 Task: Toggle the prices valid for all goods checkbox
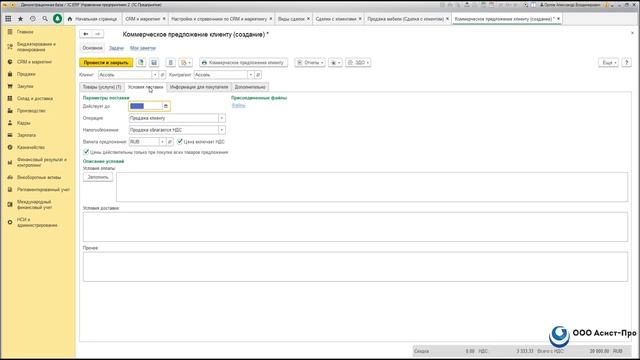point(86,152)
